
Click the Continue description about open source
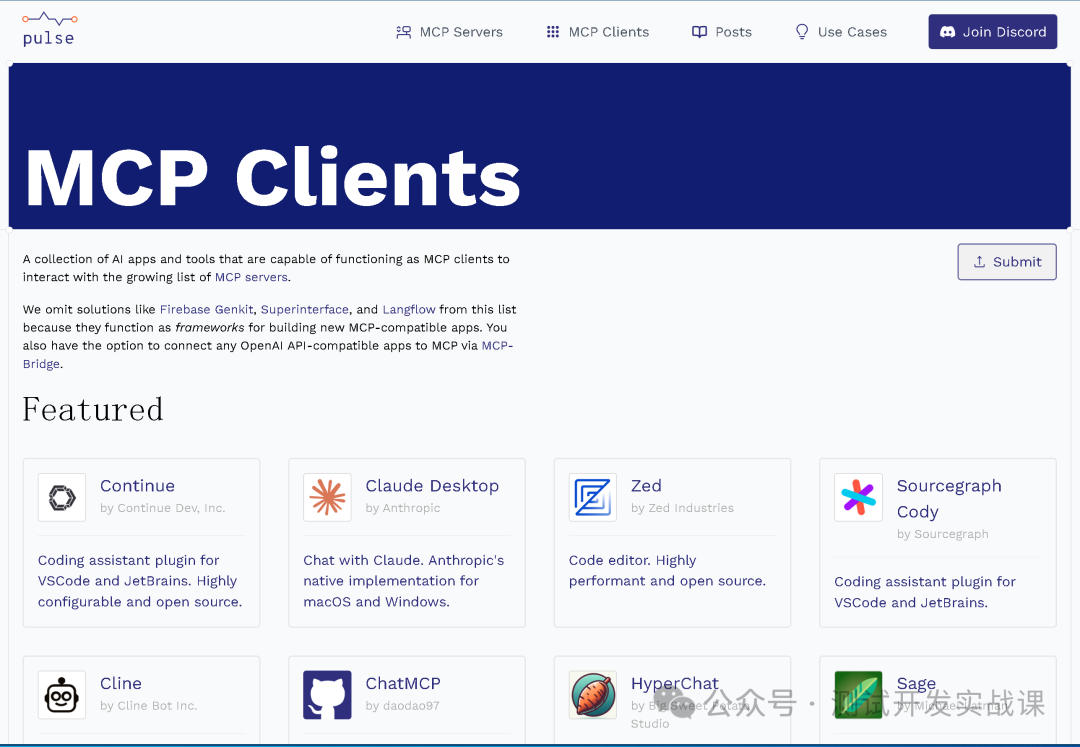tap(140, 581)
